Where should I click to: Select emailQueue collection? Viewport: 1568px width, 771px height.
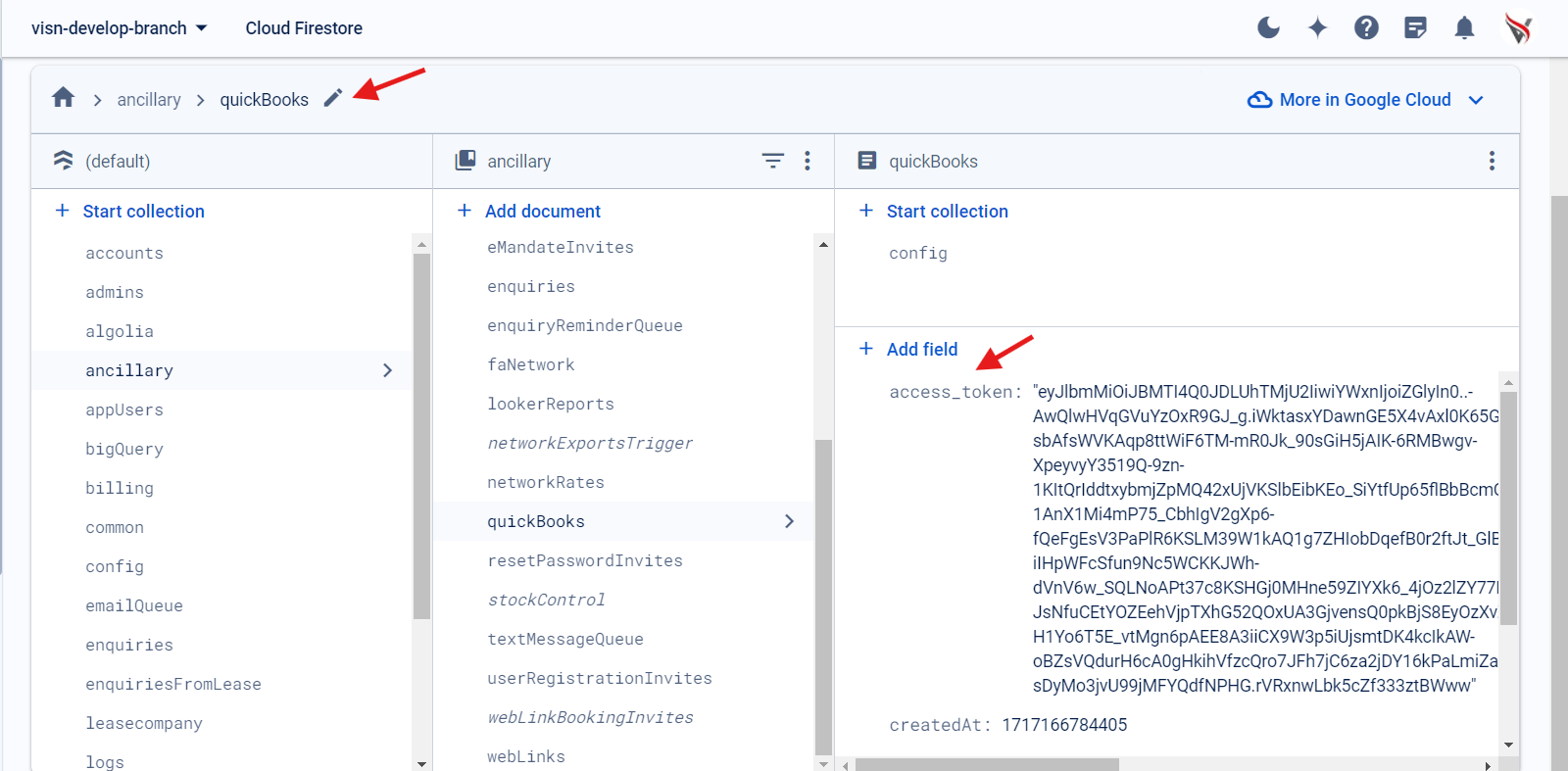(x=134, y=605)
